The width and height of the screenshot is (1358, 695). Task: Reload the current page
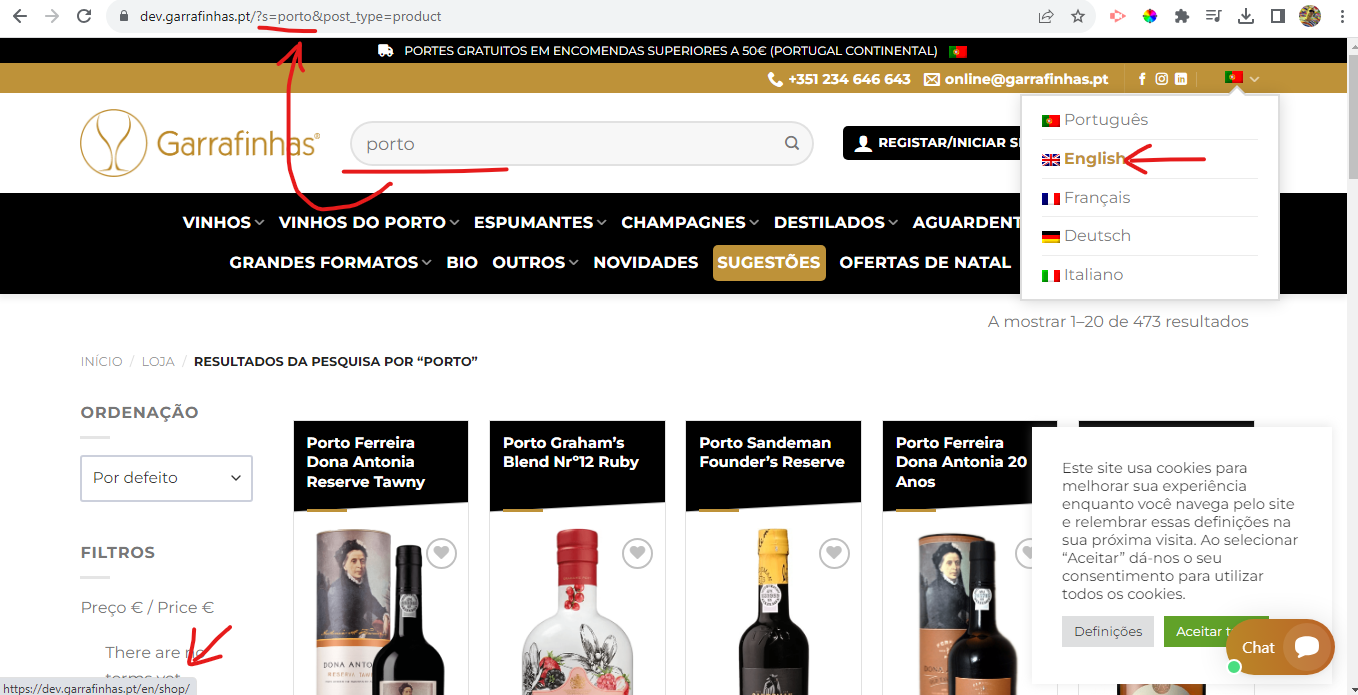coord(84,16)
